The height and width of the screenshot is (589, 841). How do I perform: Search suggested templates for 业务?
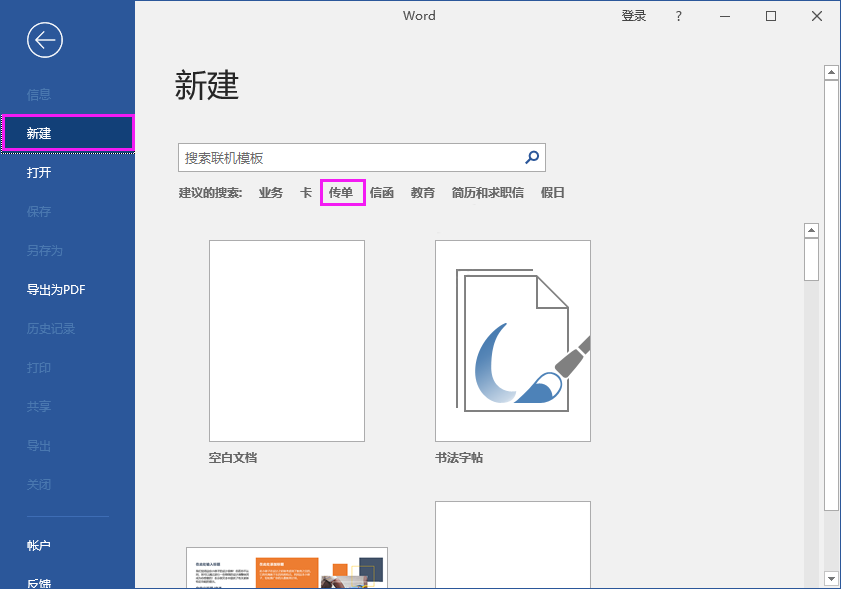click(270, 192)
